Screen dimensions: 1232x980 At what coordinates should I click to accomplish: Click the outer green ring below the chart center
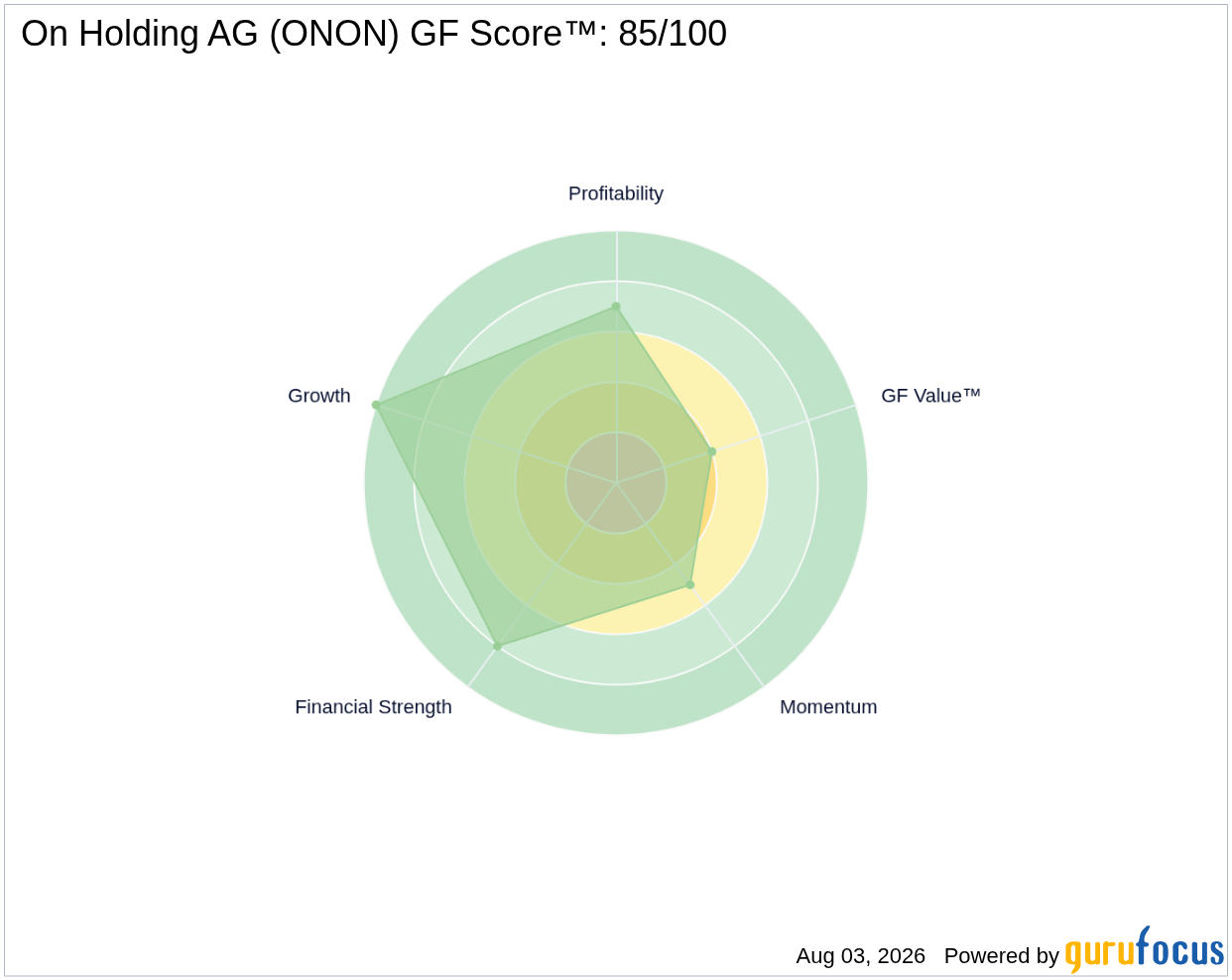(x=616, y=709)
